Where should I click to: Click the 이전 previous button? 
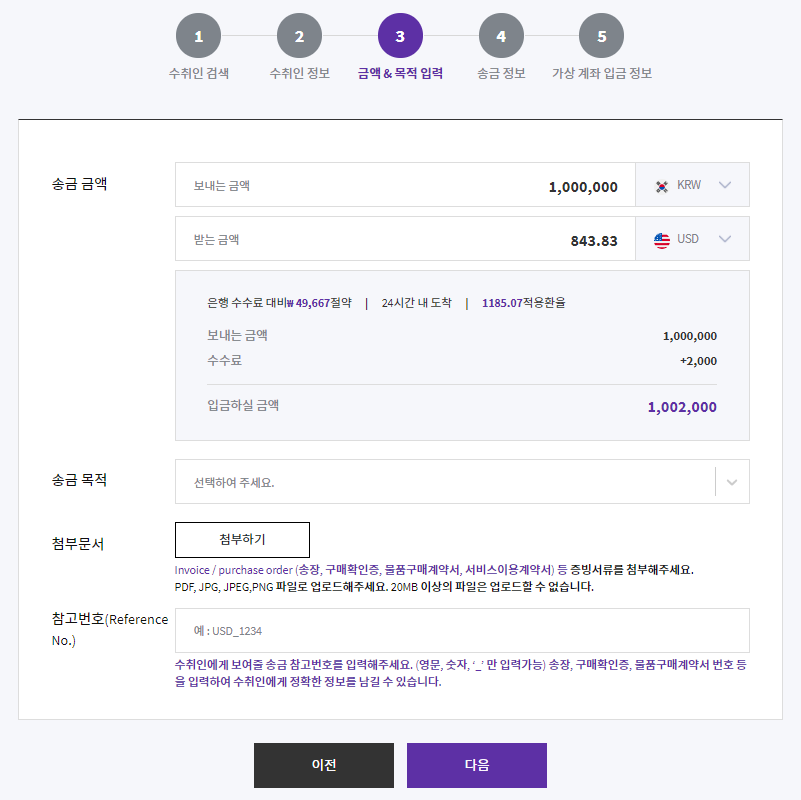pos(324,765)
